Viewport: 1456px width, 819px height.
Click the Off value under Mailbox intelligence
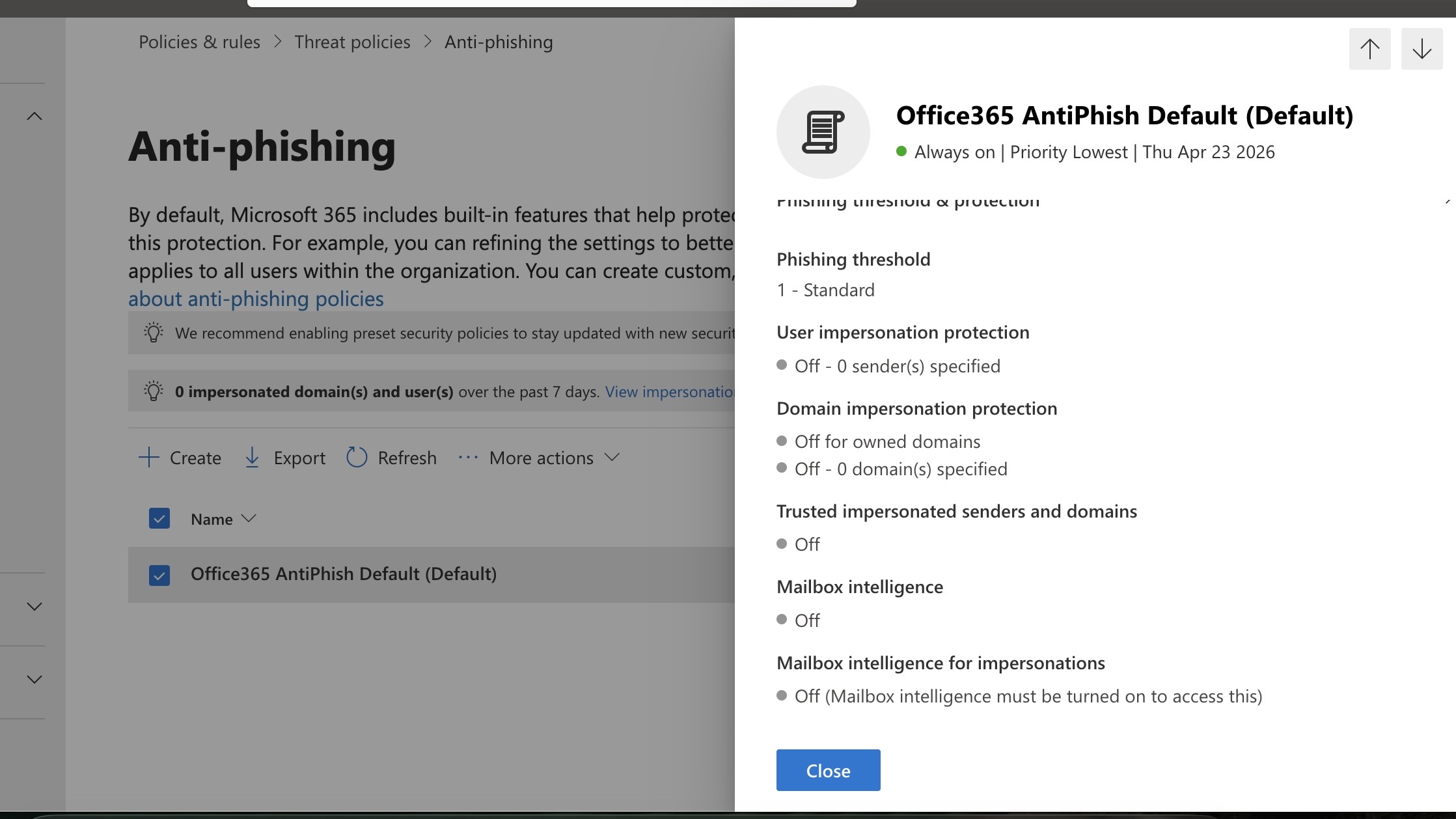coord(807,620)
